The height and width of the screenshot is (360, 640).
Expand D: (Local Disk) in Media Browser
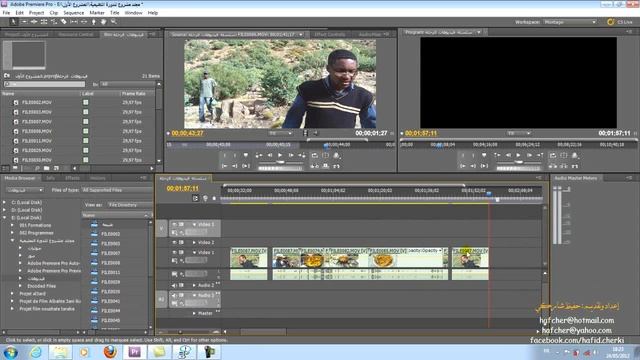click(x=4, y=210)
